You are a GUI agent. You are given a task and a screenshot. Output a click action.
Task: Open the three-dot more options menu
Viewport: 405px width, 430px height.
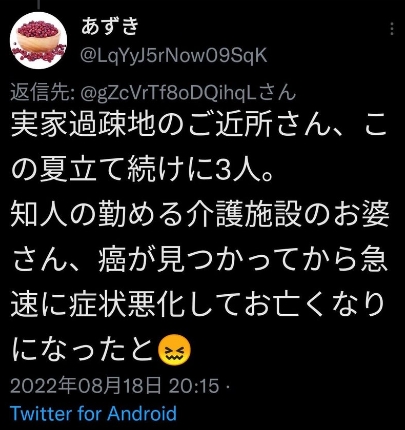(392, 29)
